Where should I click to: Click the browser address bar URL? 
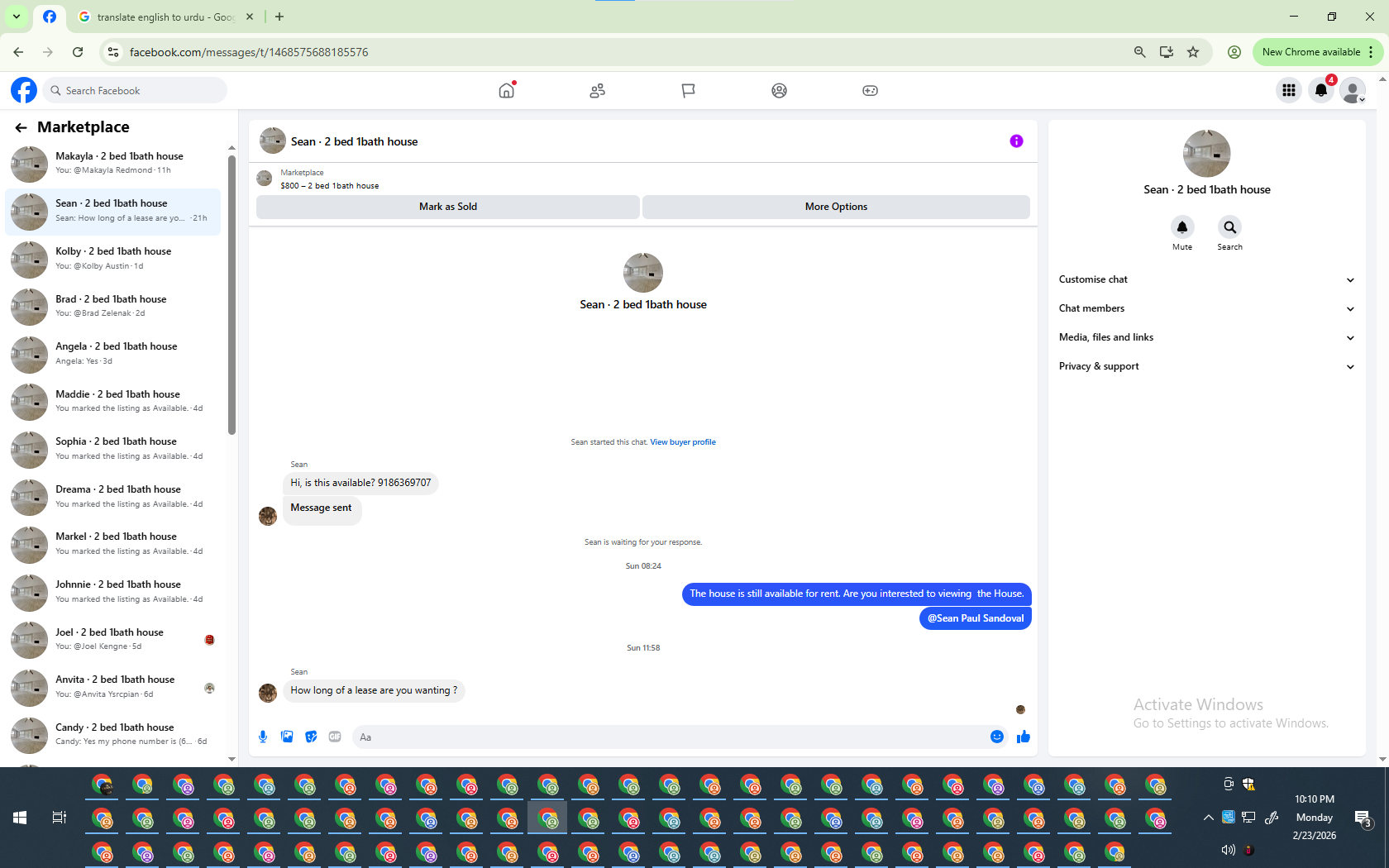click(x=249, y=52)
